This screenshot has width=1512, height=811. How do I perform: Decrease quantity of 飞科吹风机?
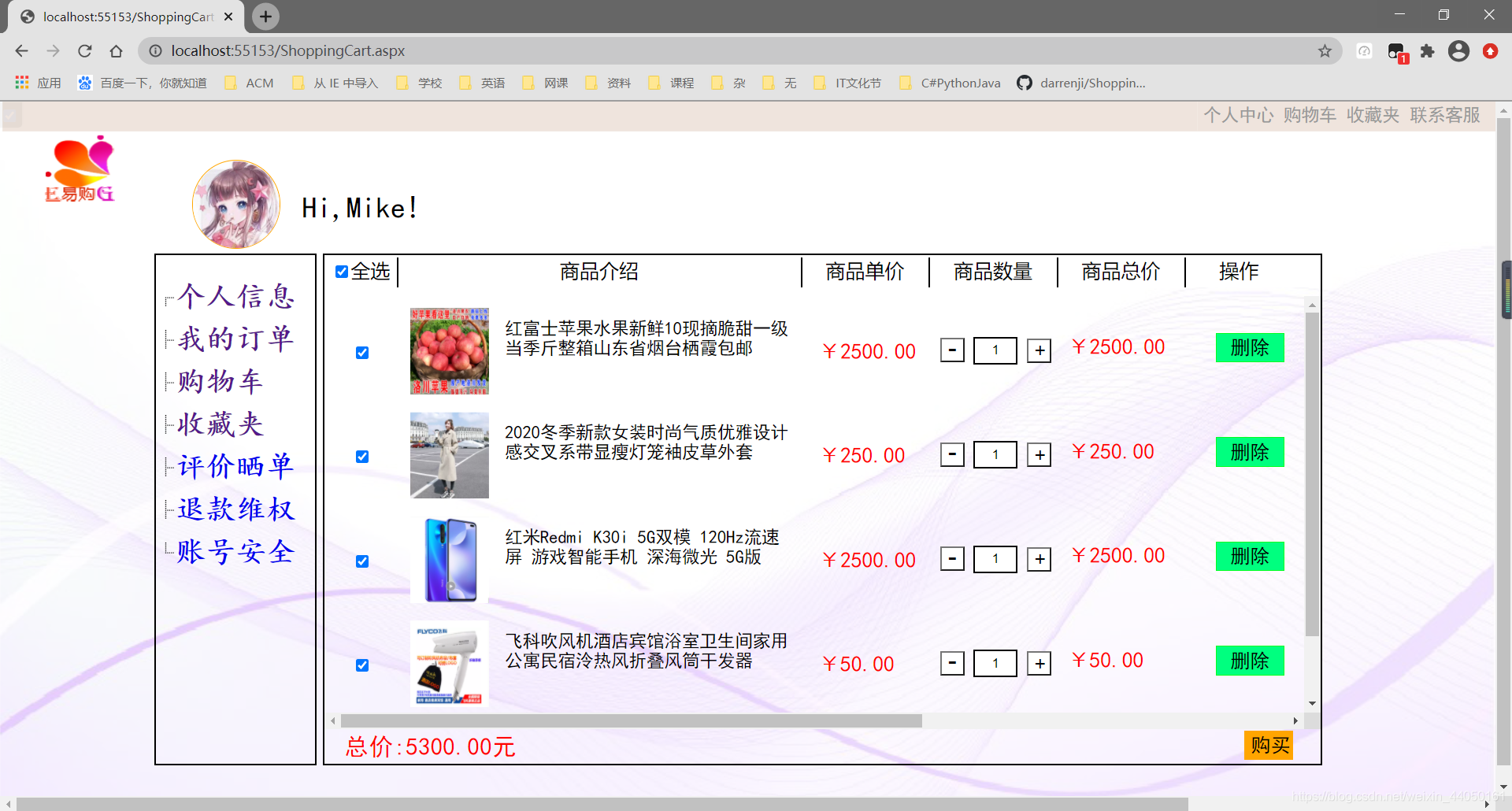point(952,663)
